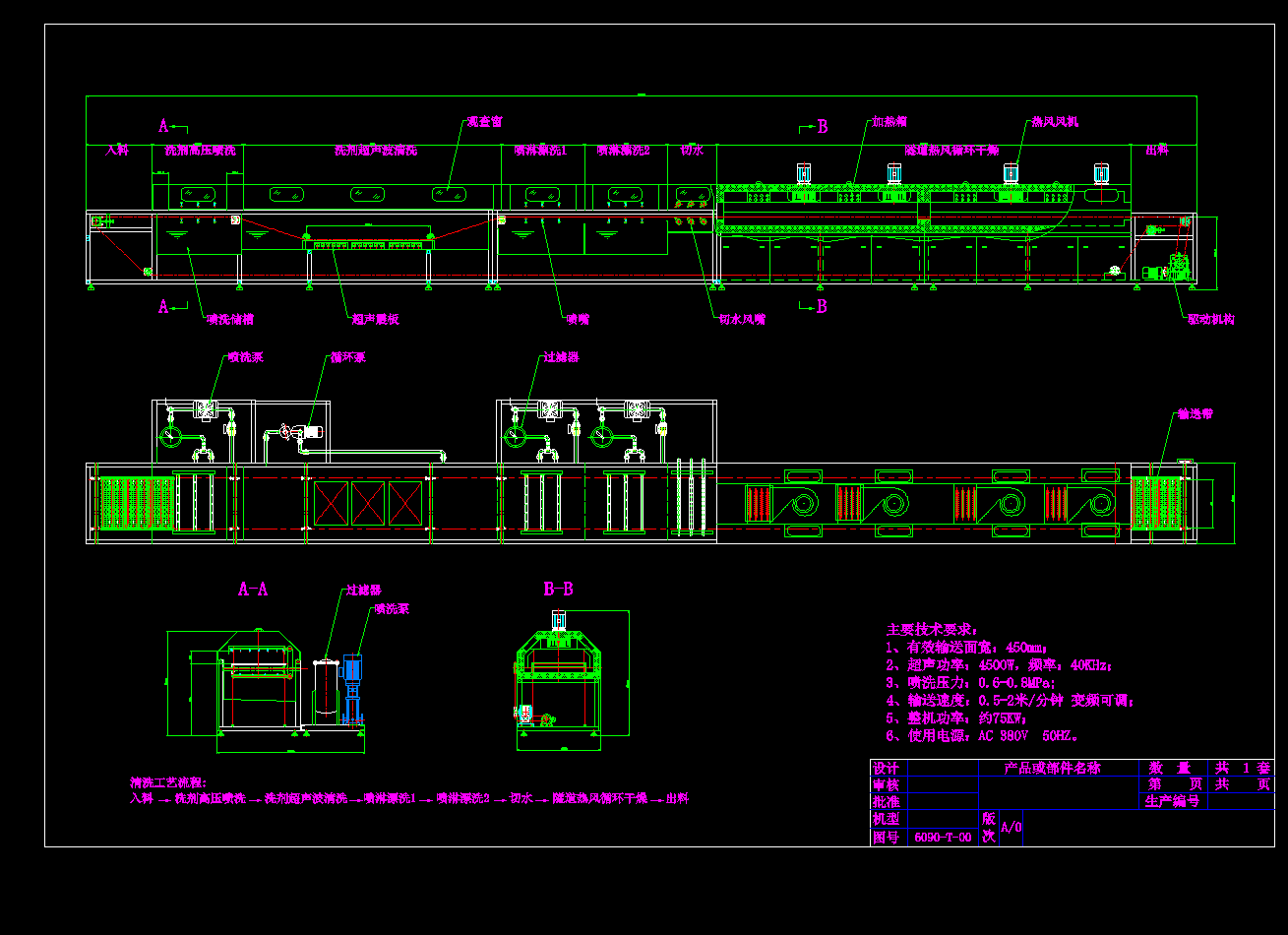Click the '出料' section label at right end

pyautogui.click(x=1157, y=151)
